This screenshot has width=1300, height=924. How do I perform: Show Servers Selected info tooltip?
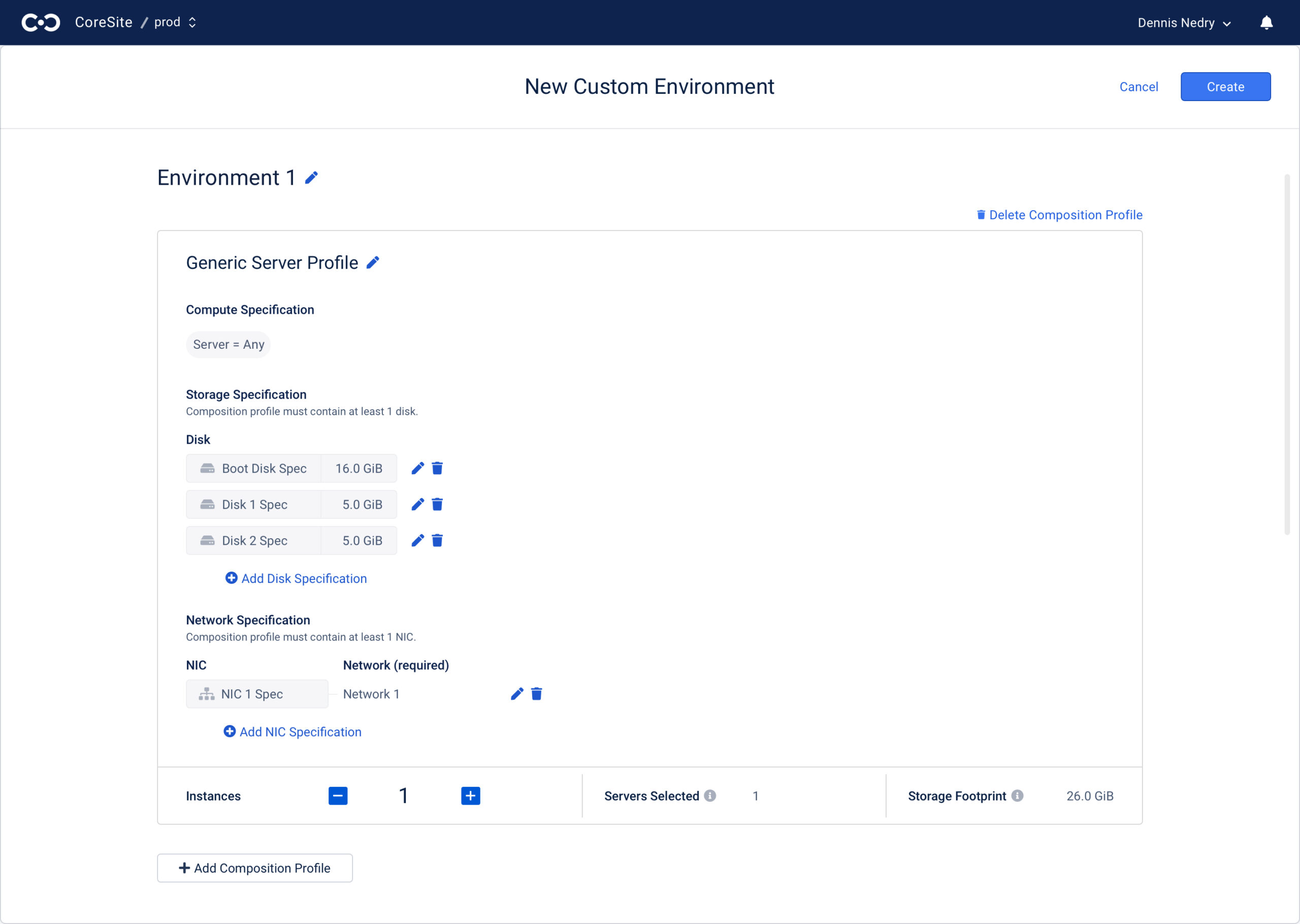coord(709,796)
